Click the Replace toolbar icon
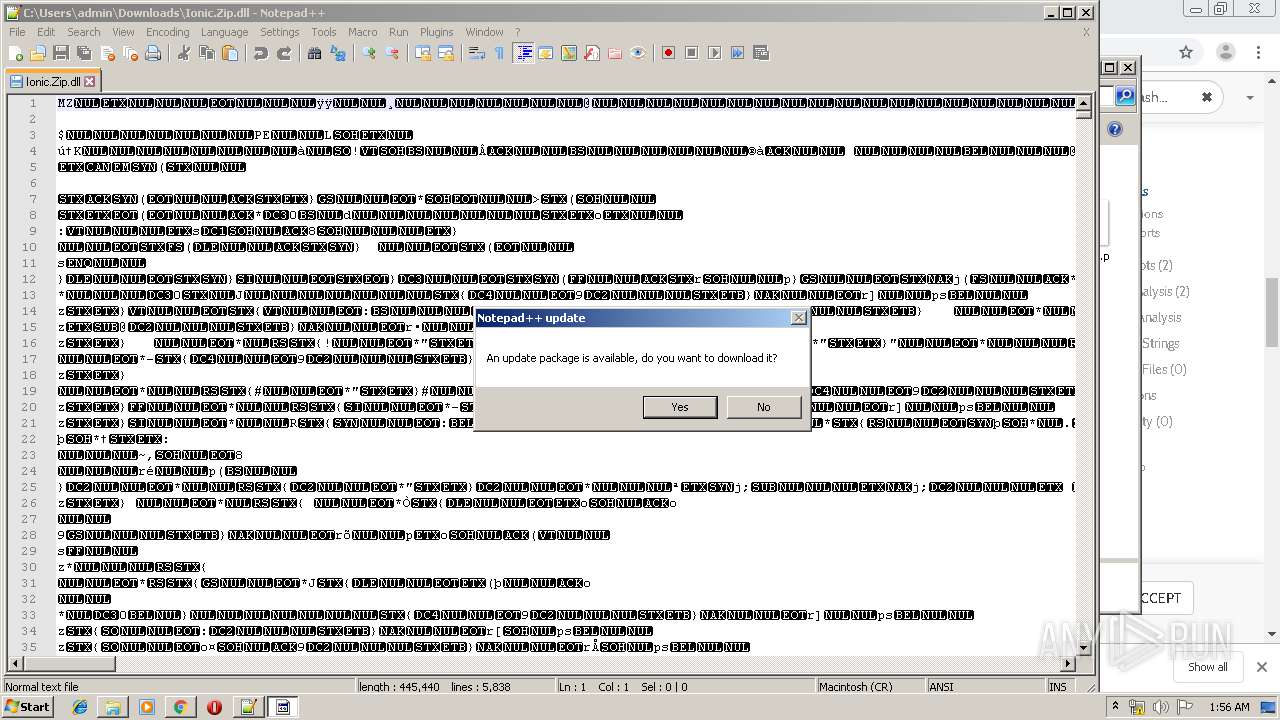Image resolution: width=1280 pixels, height=720 pixels. click(338, 53)
